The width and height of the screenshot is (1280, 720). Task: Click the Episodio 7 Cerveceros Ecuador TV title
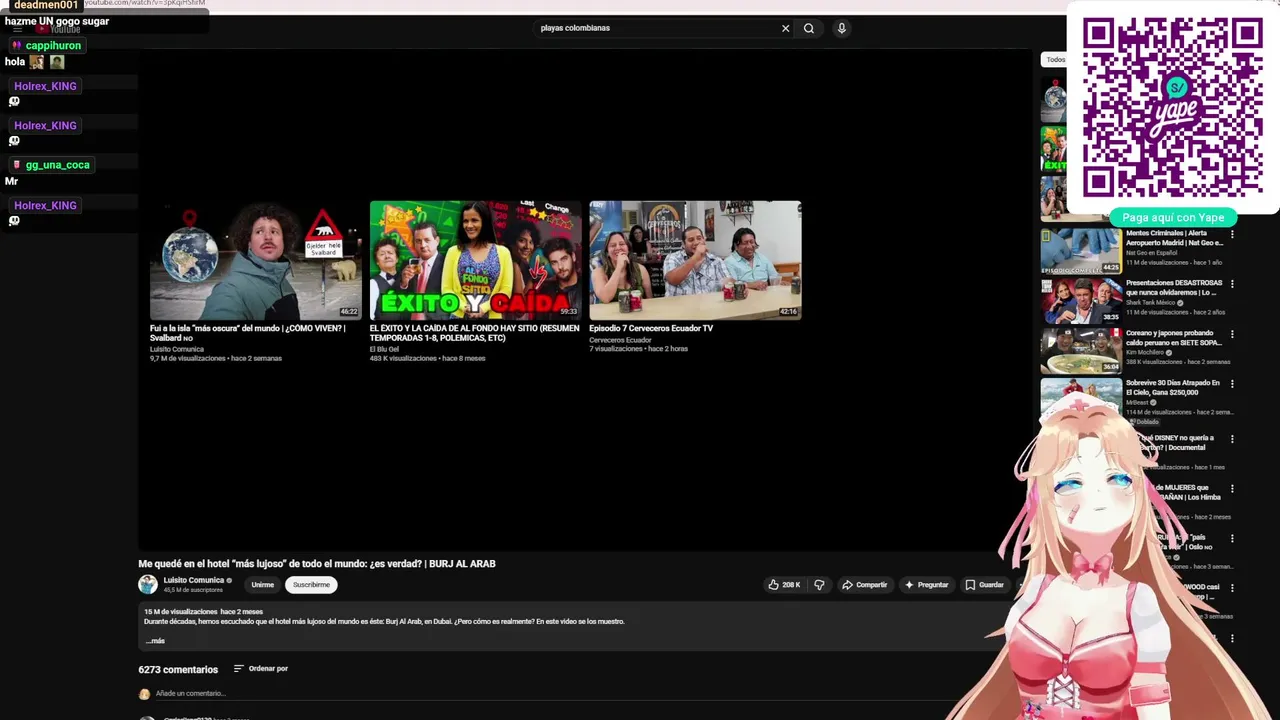click(x=651, y=328)
